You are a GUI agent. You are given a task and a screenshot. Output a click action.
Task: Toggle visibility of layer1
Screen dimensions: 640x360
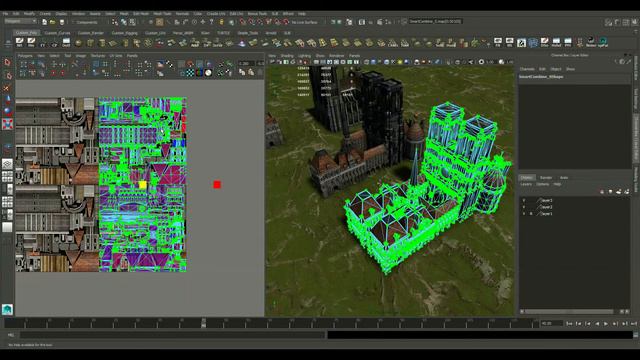coord(524,213)
